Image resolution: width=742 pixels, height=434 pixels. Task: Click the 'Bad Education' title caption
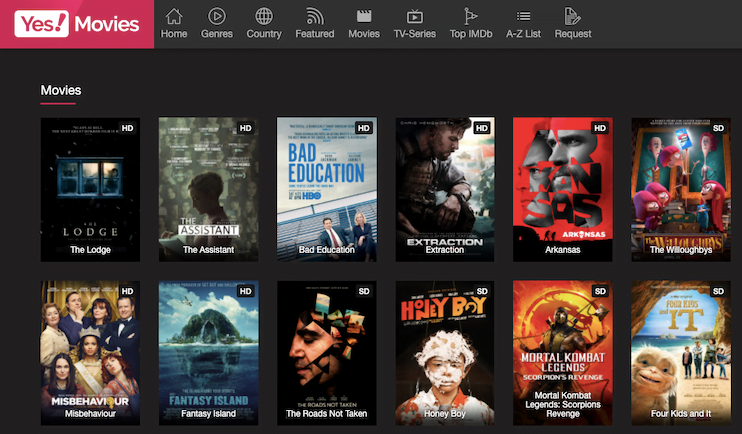pos(327,250)
